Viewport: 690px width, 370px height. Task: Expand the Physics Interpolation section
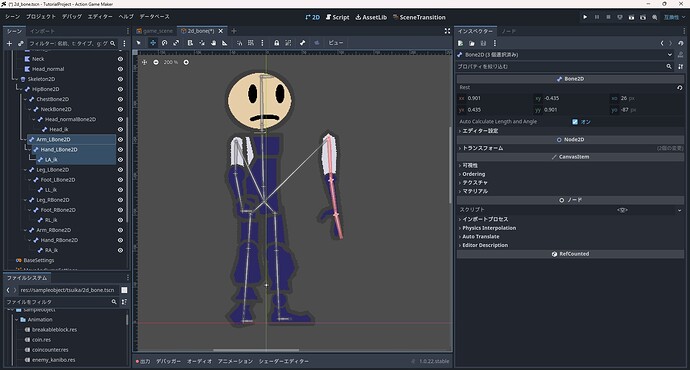488,228
